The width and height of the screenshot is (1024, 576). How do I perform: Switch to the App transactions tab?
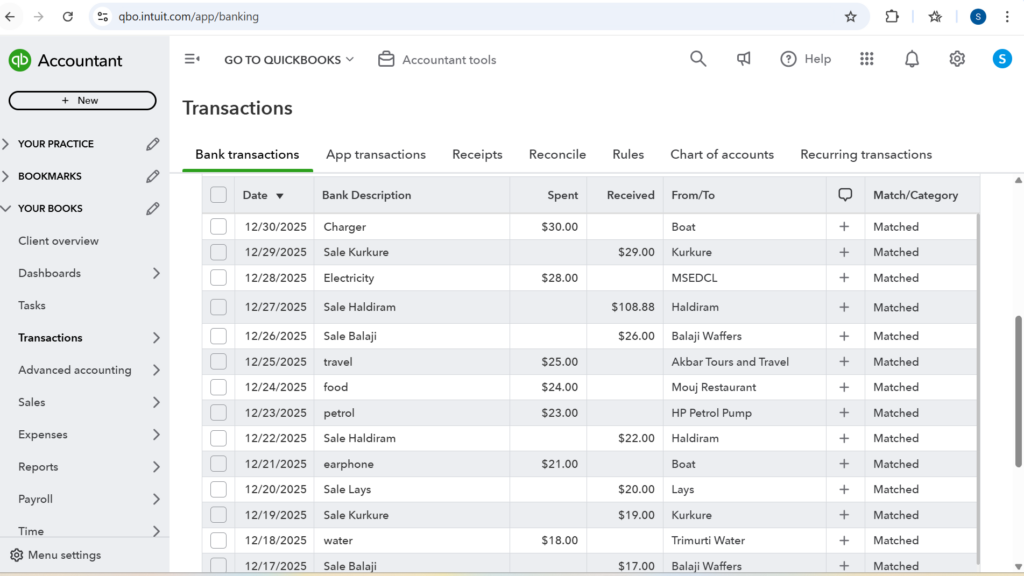coord(376,155)
